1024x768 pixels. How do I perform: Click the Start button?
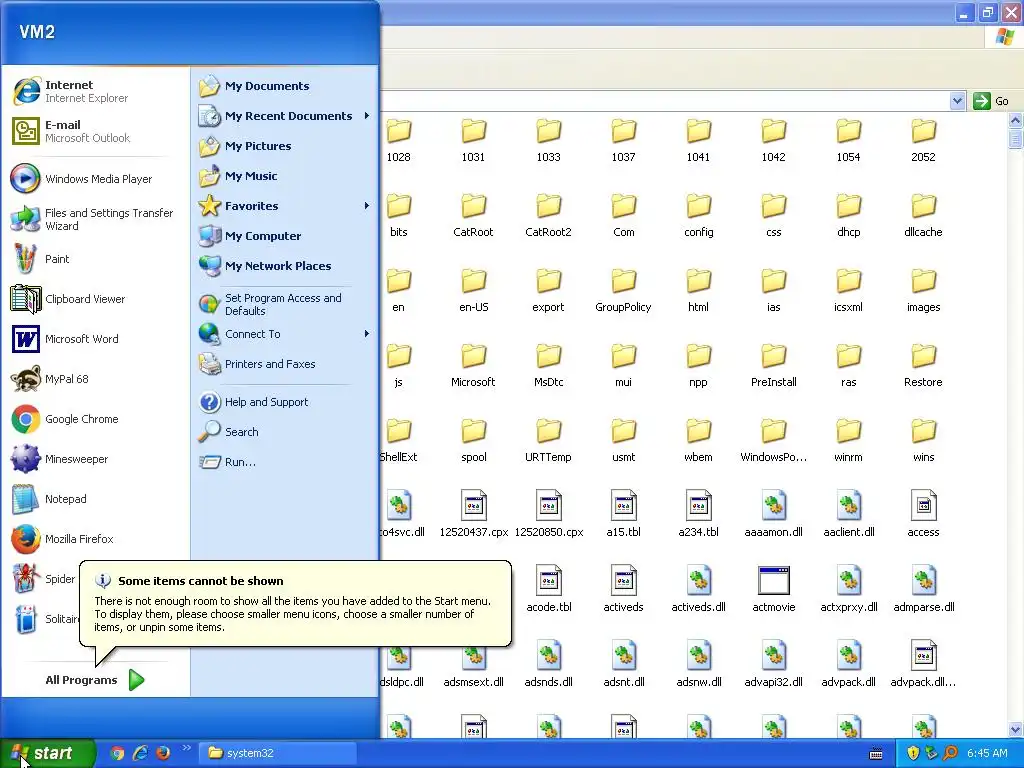[x=46, y=753]
